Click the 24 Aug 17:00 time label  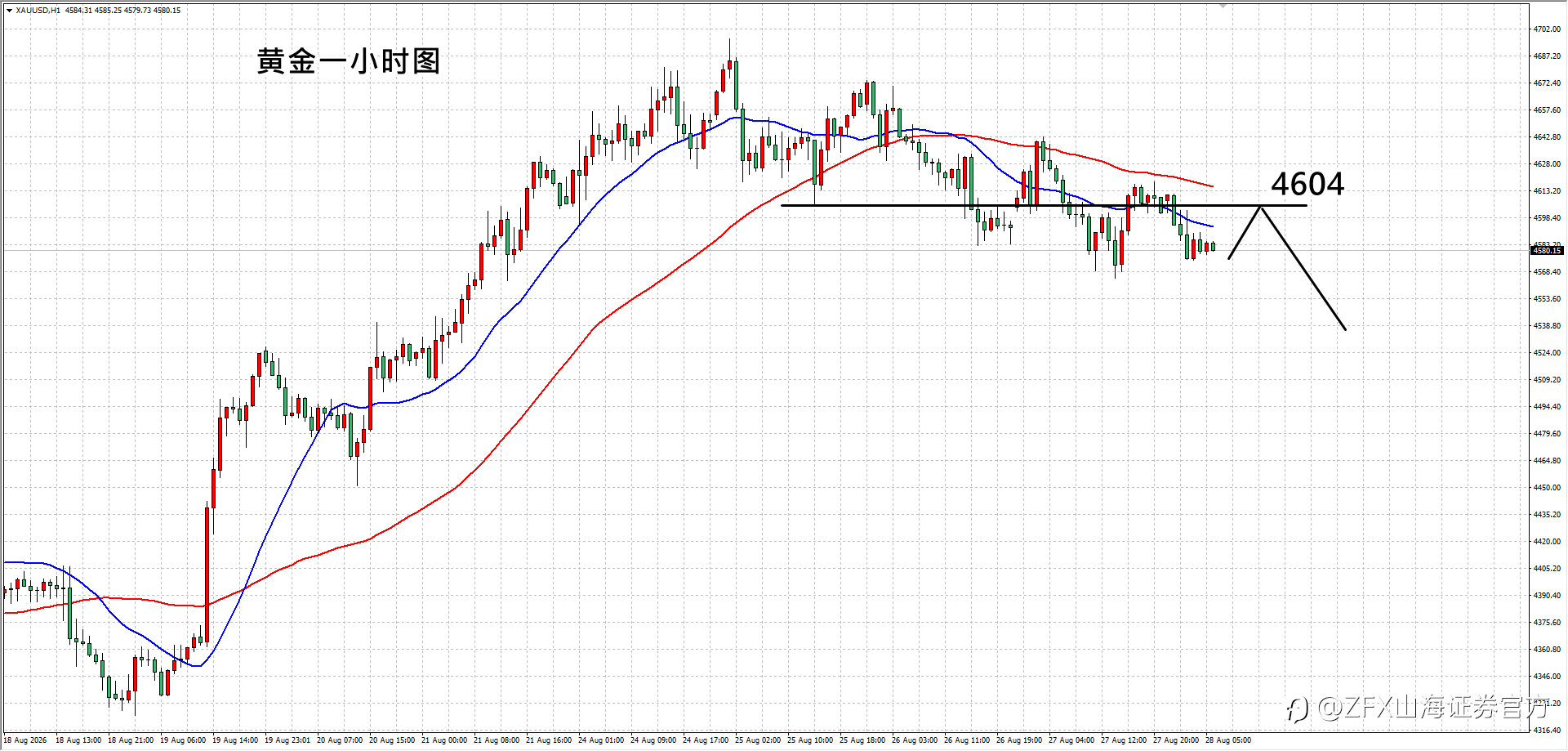click(x=706, y=740)
